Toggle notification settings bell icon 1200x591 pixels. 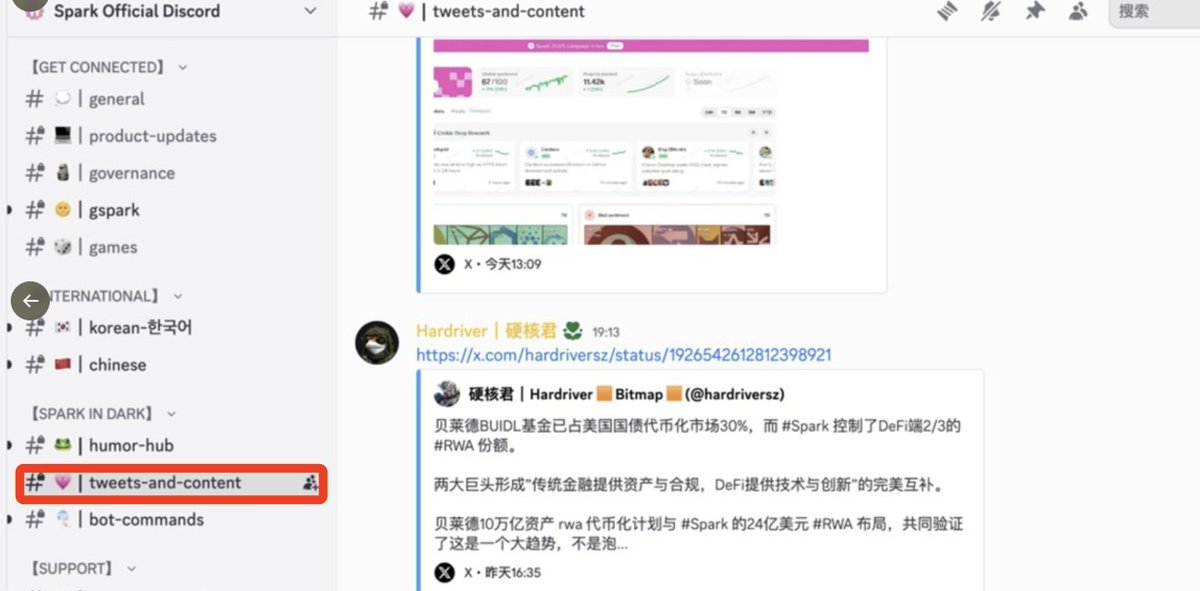pyautogui.click(x=991, y=11)
